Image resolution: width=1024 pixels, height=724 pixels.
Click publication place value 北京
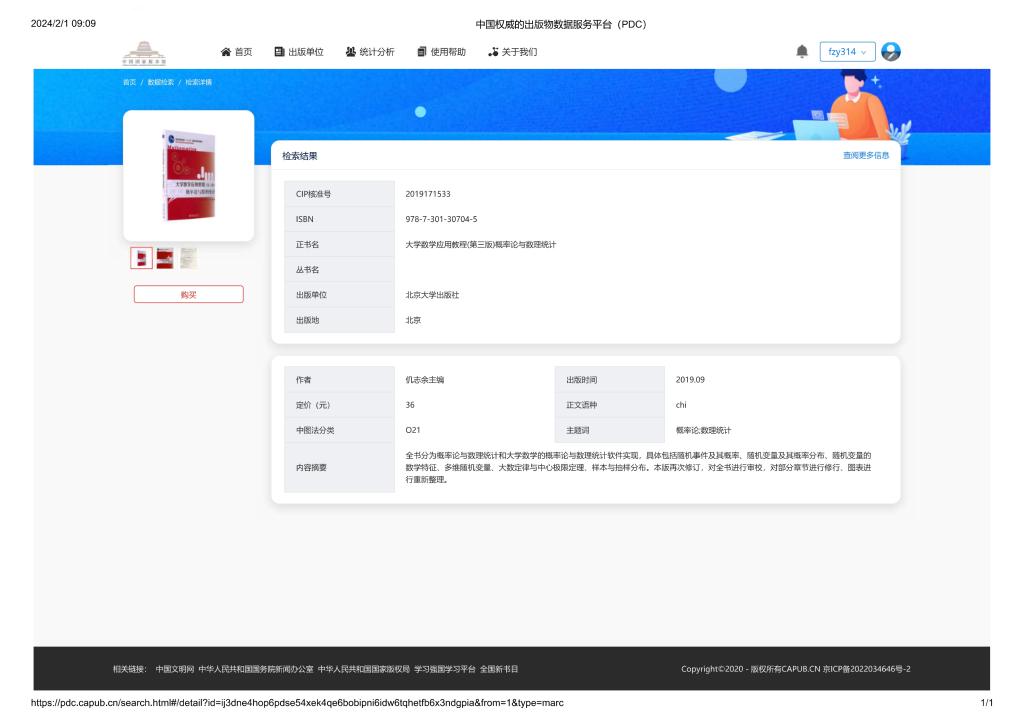[x=413, y=321]
